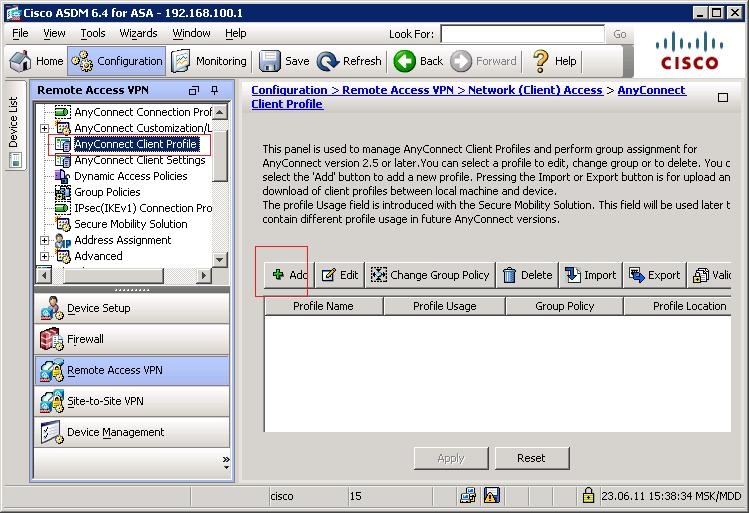Maximize the content pane via square icon
Image resolution: width=749 pixels, height=513 pixels.
tap(723, 97)
